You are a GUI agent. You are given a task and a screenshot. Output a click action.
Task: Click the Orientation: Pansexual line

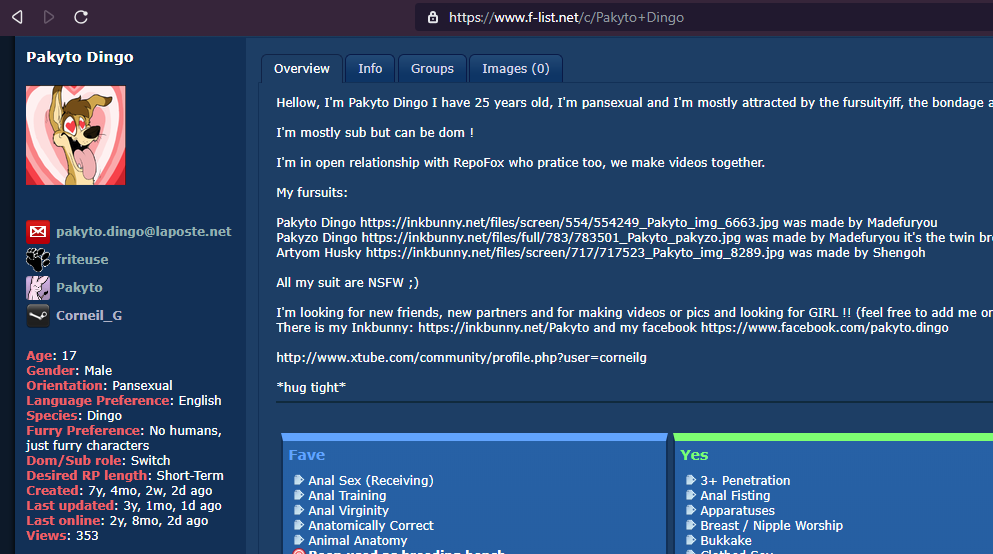pyautogui.click(x=99, y=386)
